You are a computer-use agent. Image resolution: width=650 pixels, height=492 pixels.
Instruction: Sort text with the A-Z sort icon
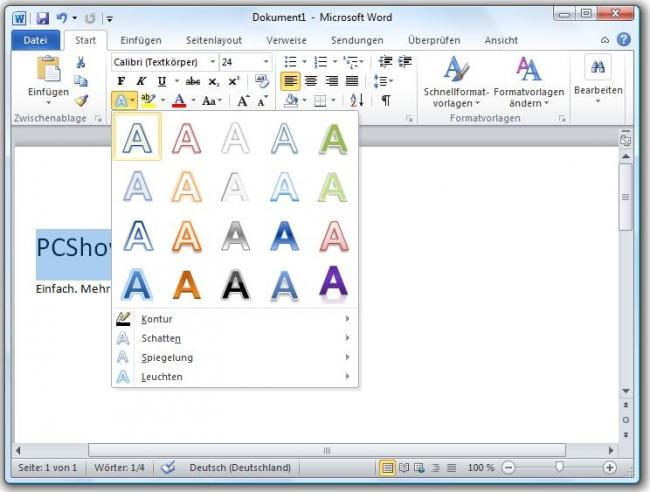click(357, 100)
